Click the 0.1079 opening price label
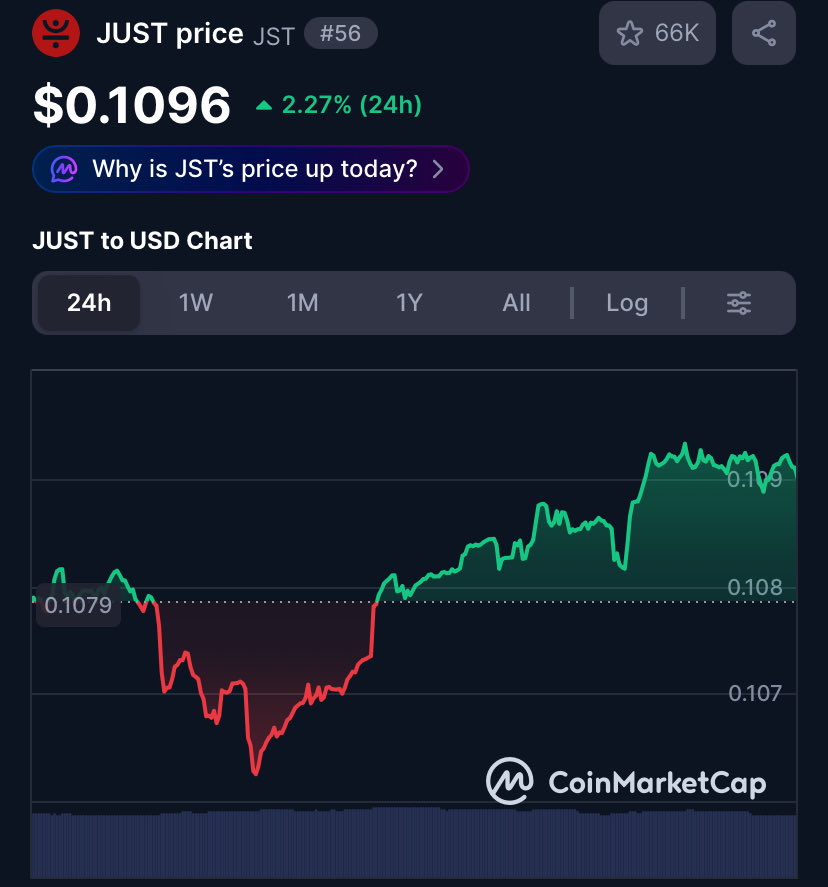The height and width of the screenshot is (887, 828). click(78, 605)
